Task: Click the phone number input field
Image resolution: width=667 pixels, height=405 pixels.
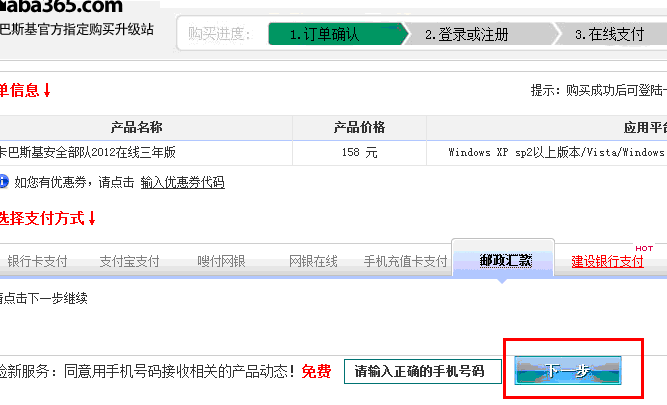Action: tap(422, 371)
